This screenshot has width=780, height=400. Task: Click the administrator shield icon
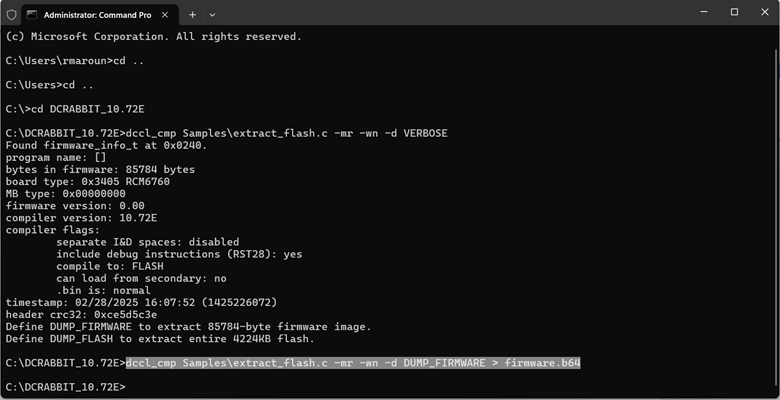click(11, 15)
